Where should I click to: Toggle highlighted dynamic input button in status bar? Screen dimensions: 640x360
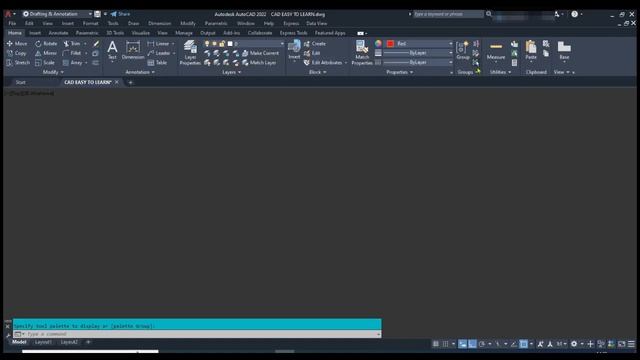tap(462, 344)
